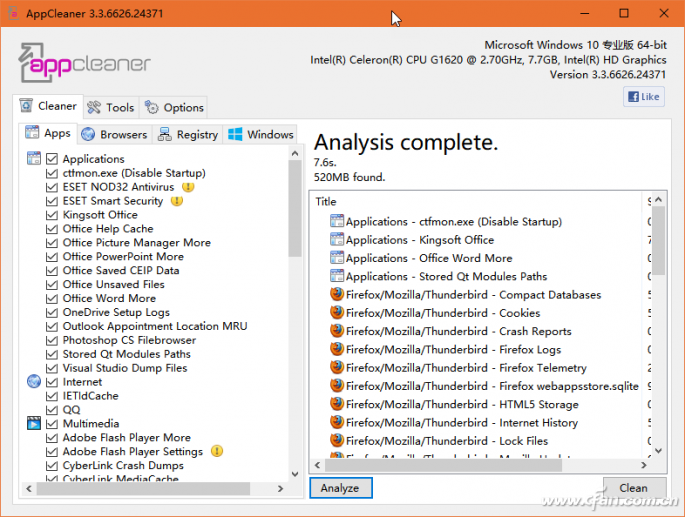Screen dimensions: 685x517
Task: Uncheck ESET NOD32 Antivirus checkbox
Action: 52,187
